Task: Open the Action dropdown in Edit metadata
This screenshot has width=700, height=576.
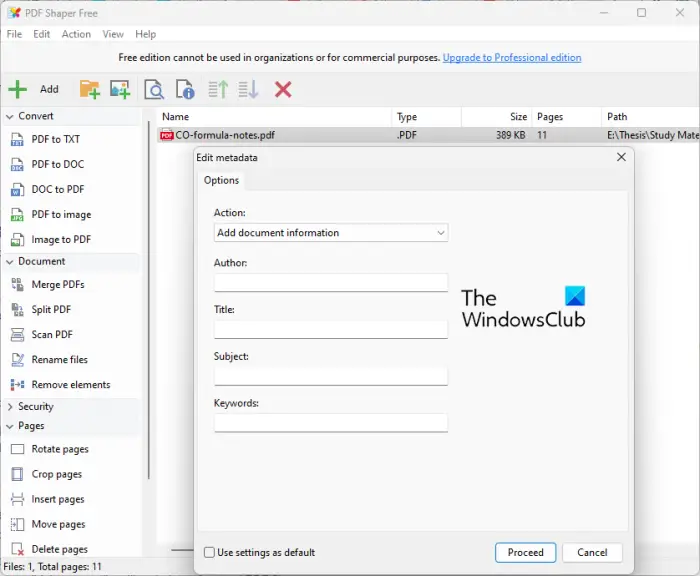Action: (x=331, y=233)
